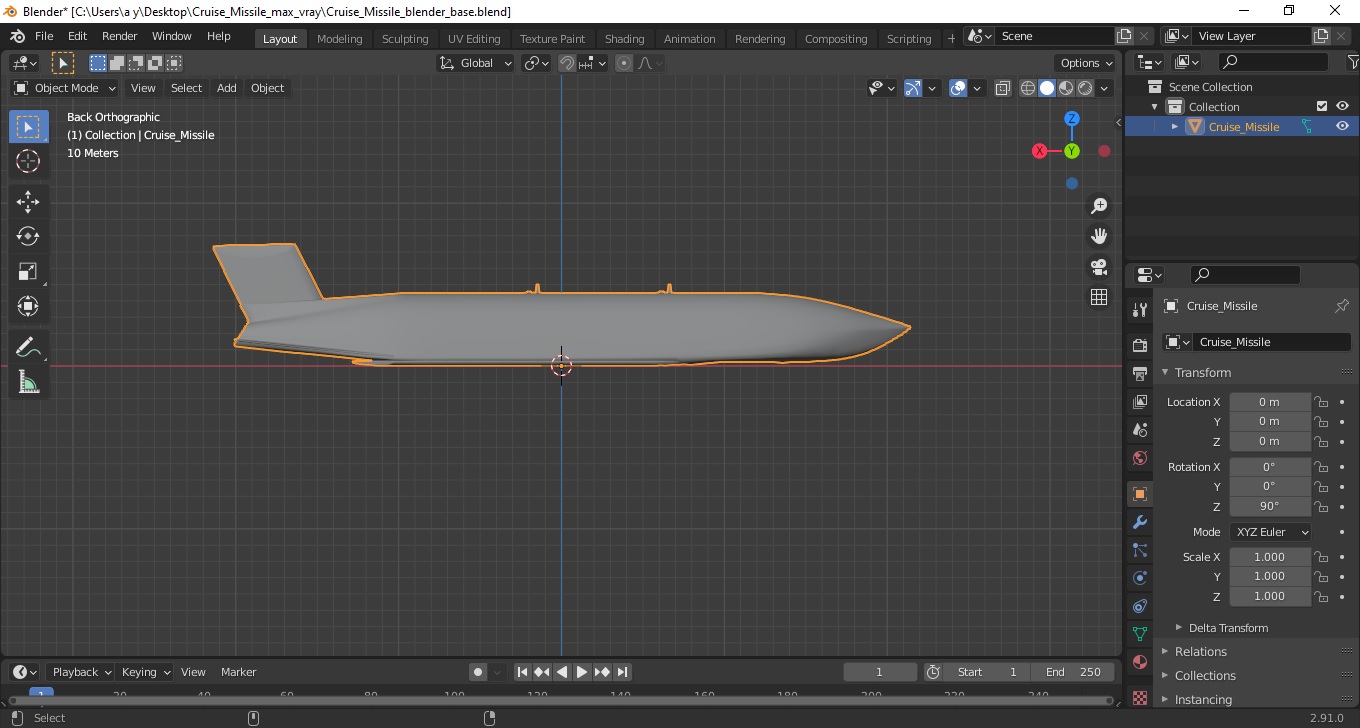
Task: Toggle auto keying record button
Action: (478, 672)
